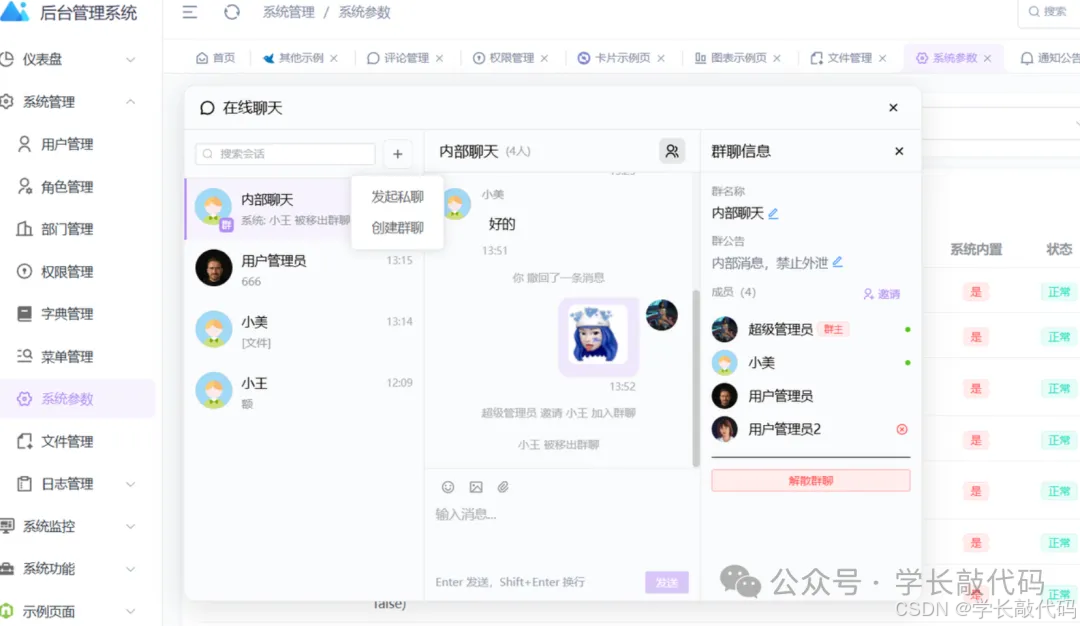Select member 小美 in group info
The height and width of the screenshot is (626, 1080).
tap(811, 362)
